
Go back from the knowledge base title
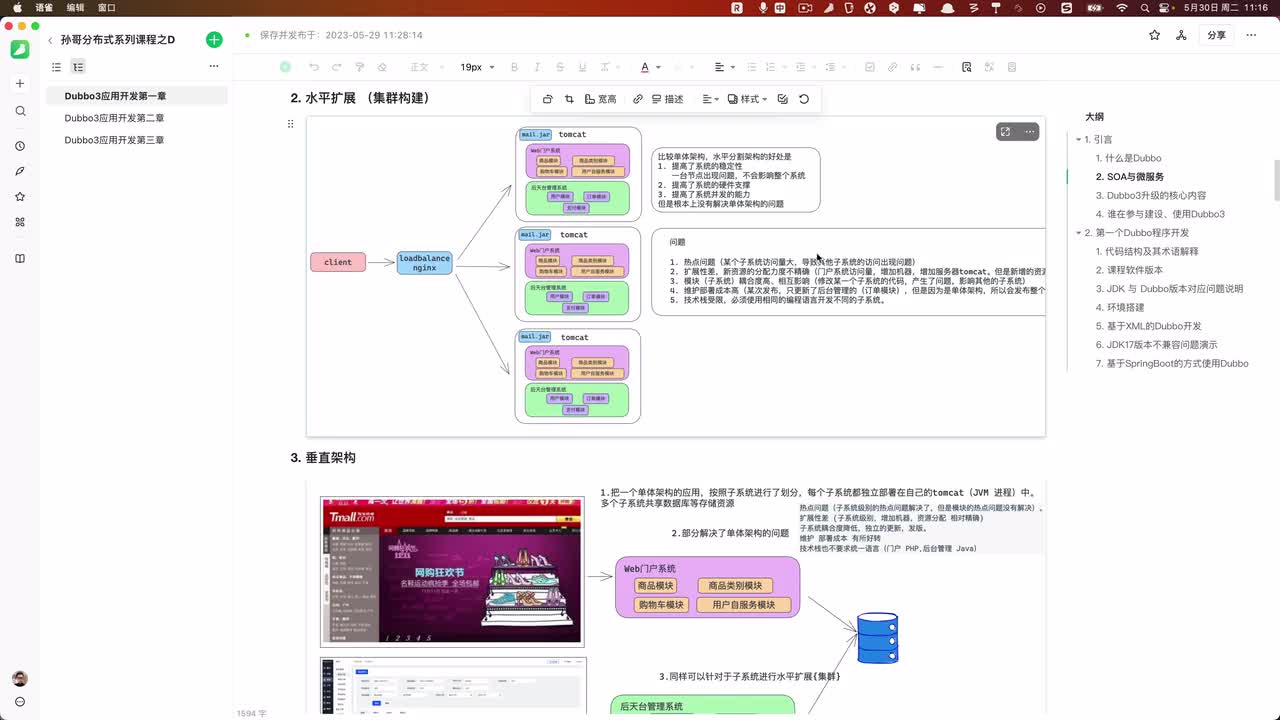point(50,41)
